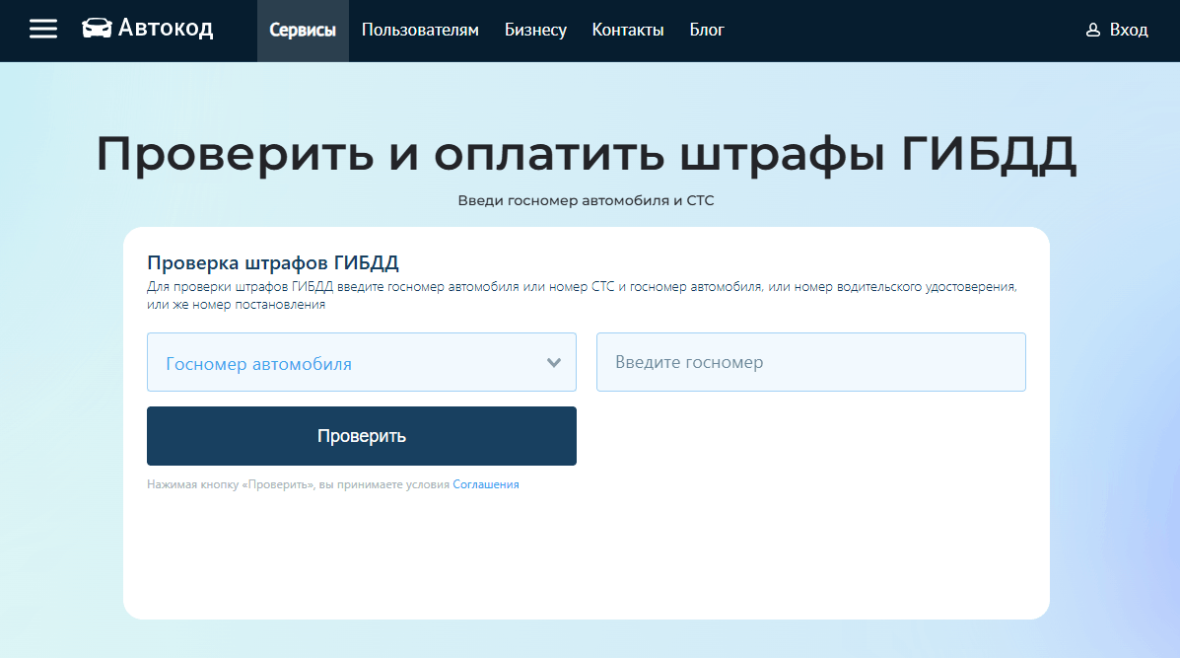Open the hamburger menu
Viewport: 1180px width, 658px height.
(x=43, y=29)
